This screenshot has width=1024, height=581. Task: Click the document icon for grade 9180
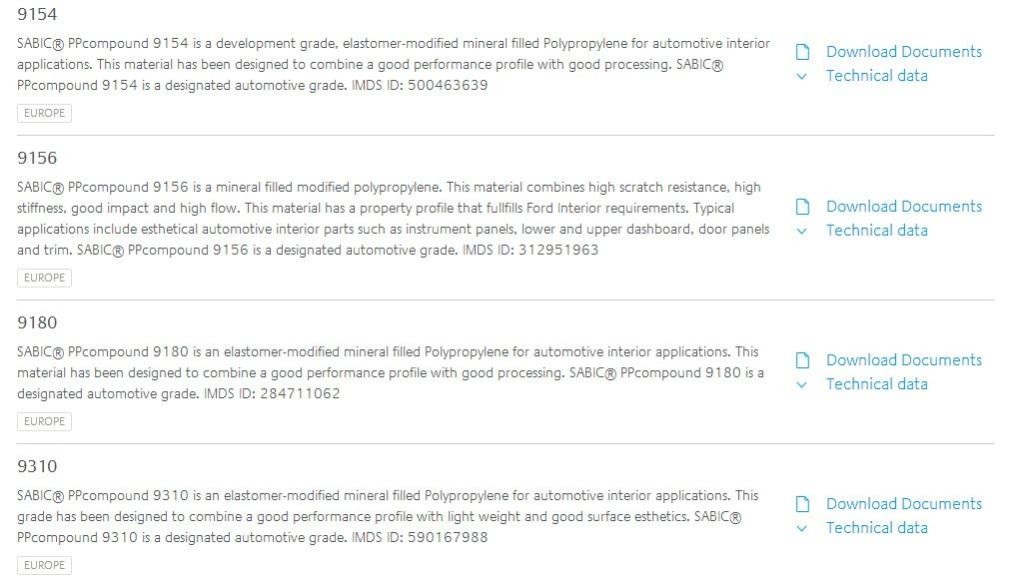pos(802,360)
